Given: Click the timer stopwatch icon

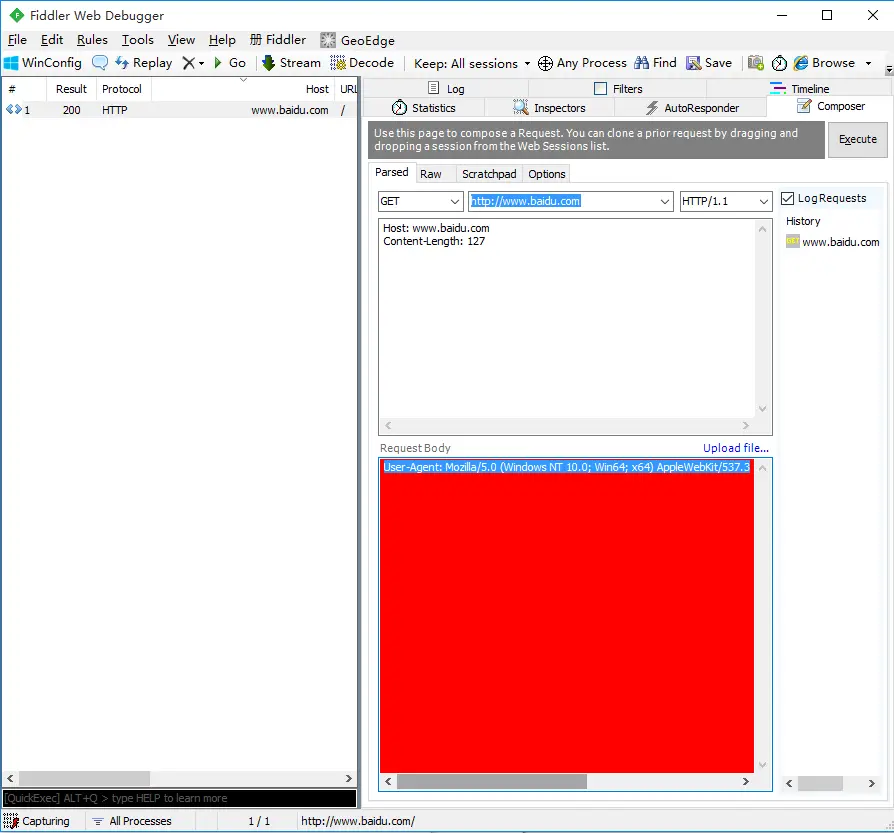Looking at the screenshot, I should coord(779,63).
